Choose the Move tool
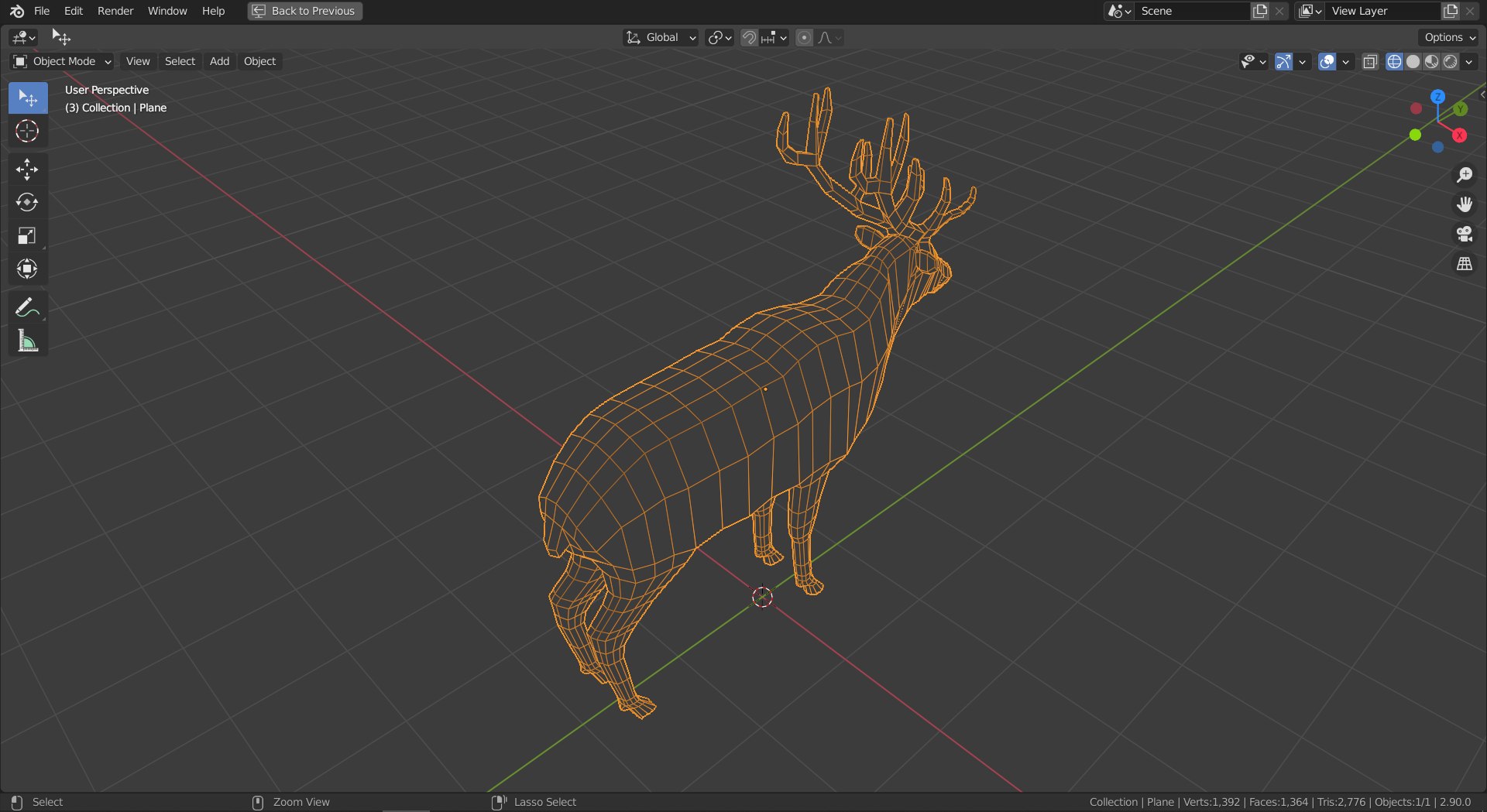The height and width of the screenshot is (812, 1487). click(x=28, y=169)
